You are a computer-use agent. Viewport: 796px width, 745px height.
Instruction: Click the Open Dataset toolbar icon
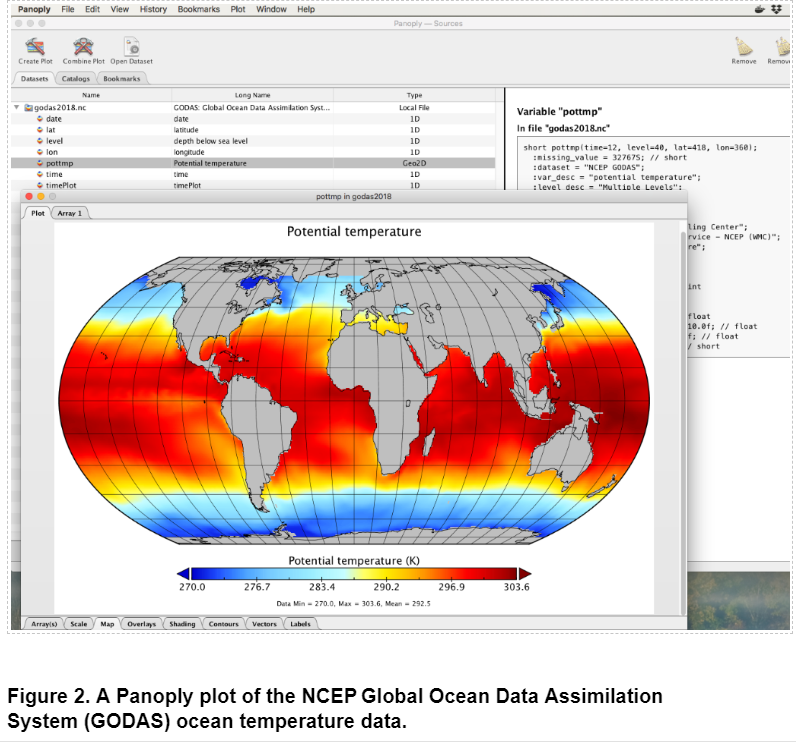pyautogui.click(x=131, y=47)
